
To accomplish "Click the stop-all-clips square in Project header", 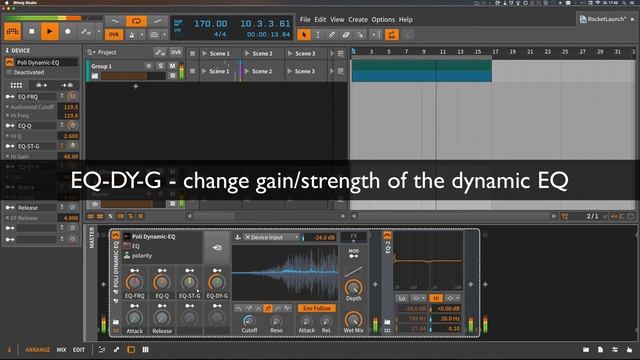I will point(192,53).
